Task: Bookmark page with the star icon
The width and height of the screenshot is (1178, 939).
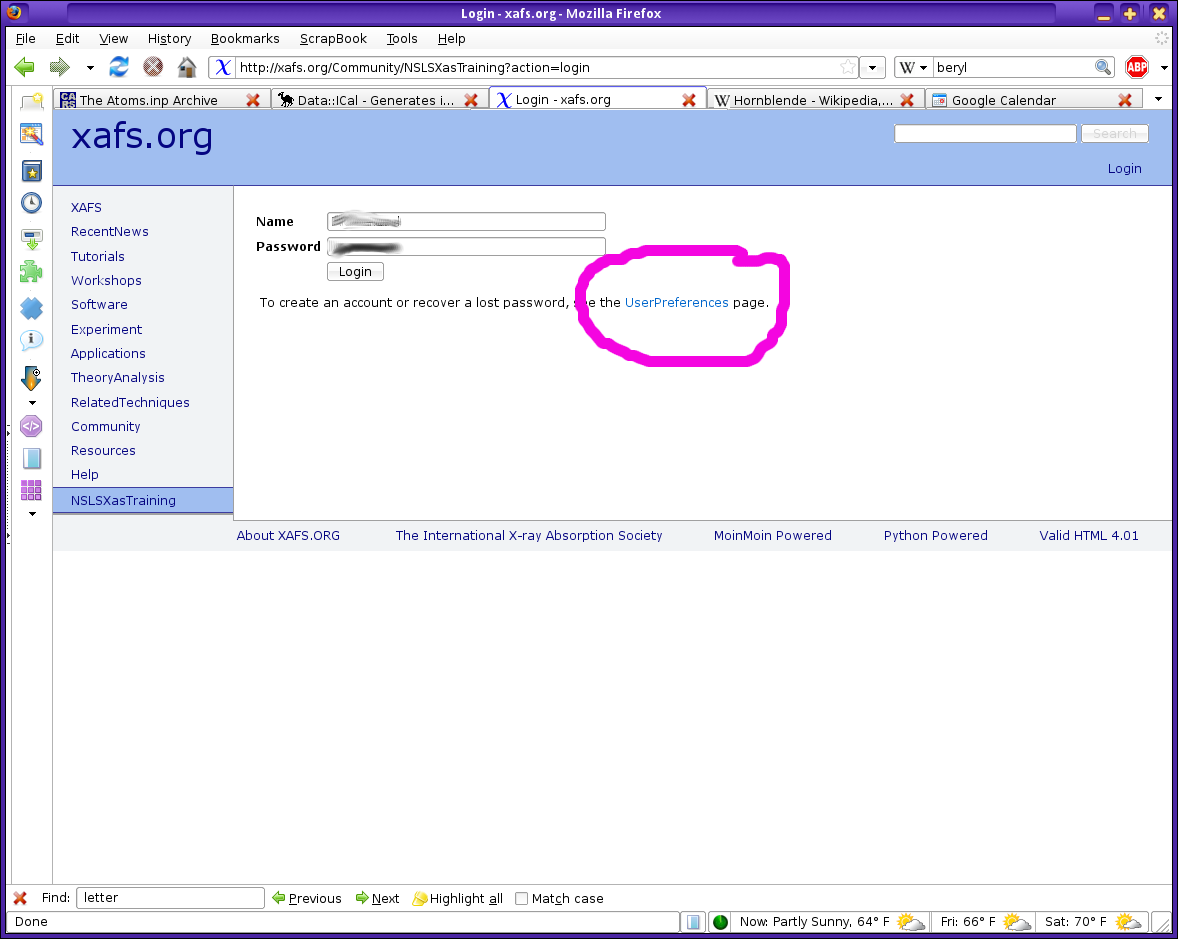Action: click(848, 68)
